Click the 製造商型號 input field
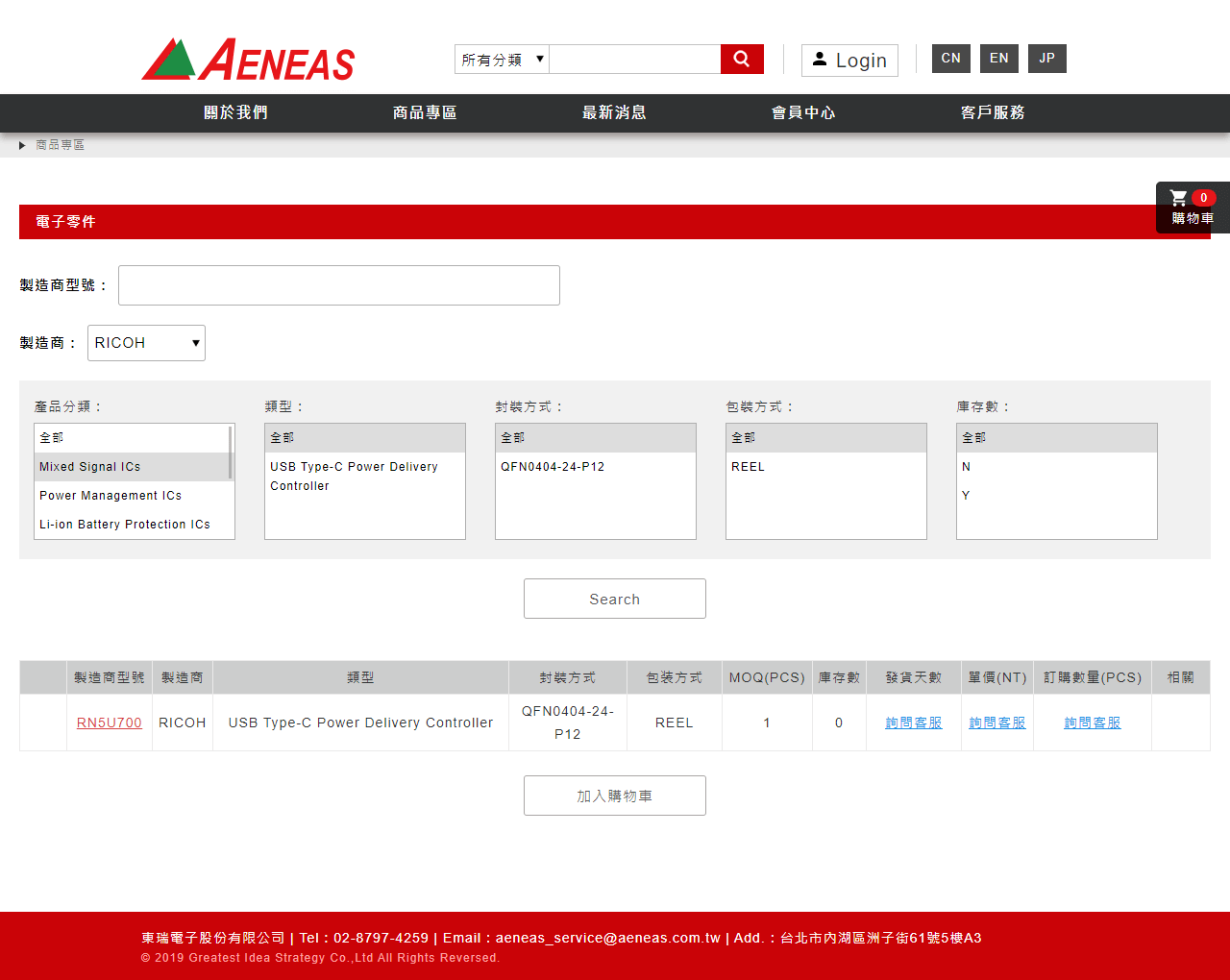 (x=339, y=285)
